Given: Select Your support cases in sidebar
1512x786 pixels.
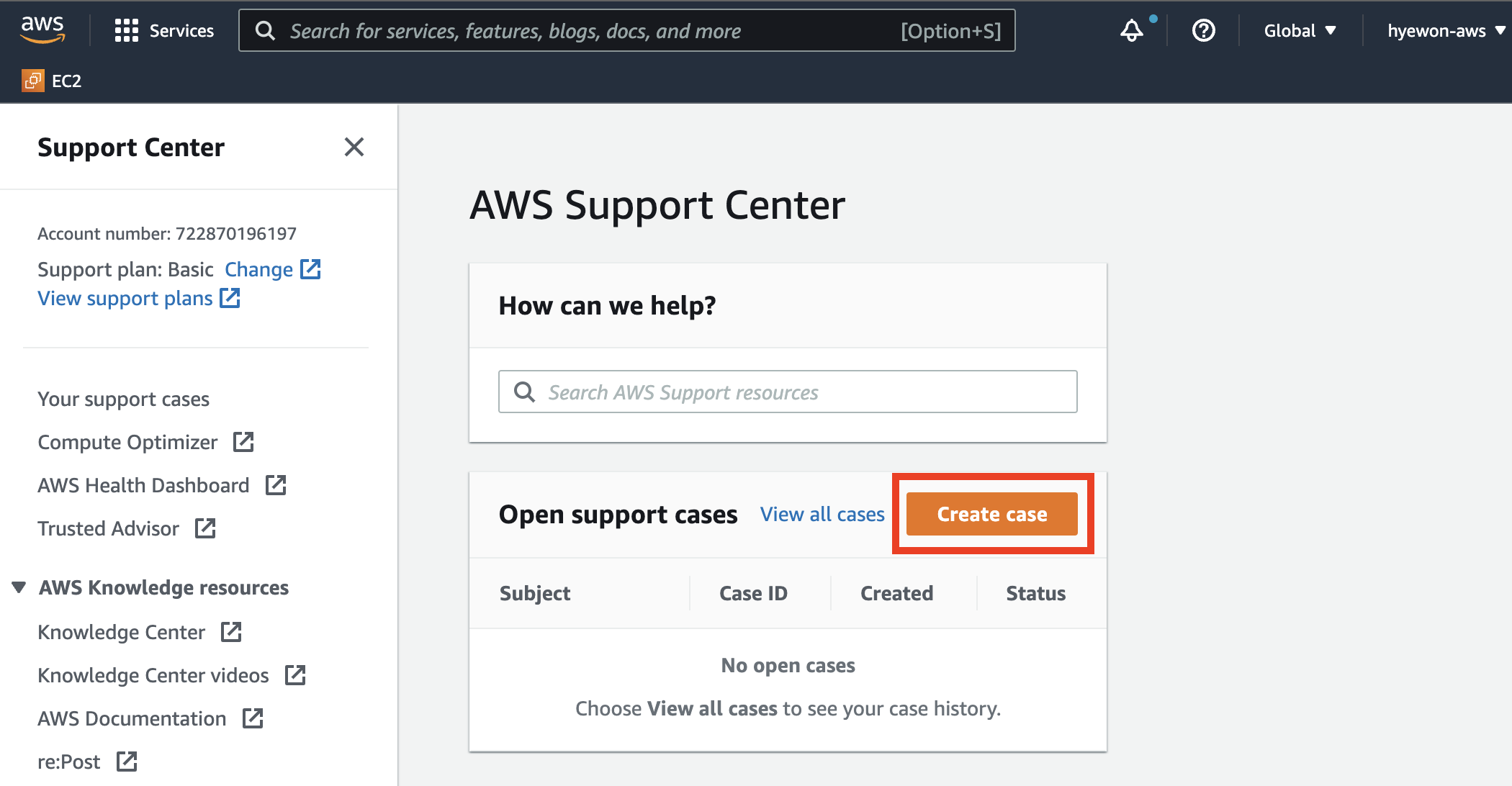Looking at the screenshot, I should coord(123,399).
